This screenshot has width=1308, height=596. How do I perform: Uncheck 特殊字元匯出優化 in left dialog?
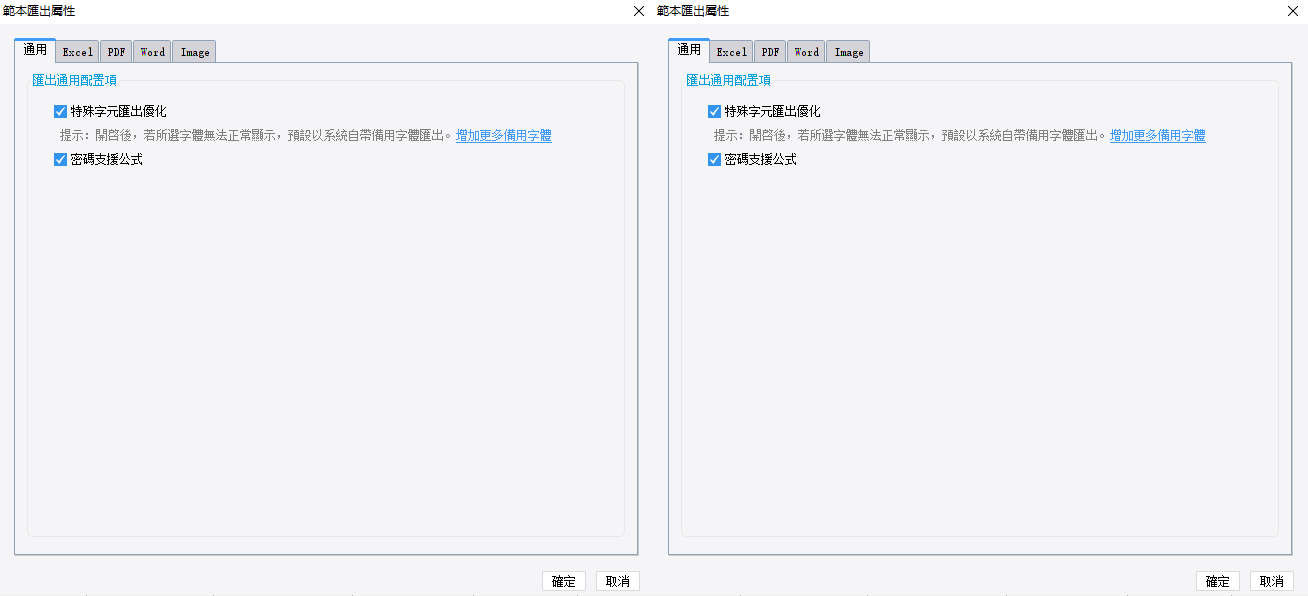(60, 112)
